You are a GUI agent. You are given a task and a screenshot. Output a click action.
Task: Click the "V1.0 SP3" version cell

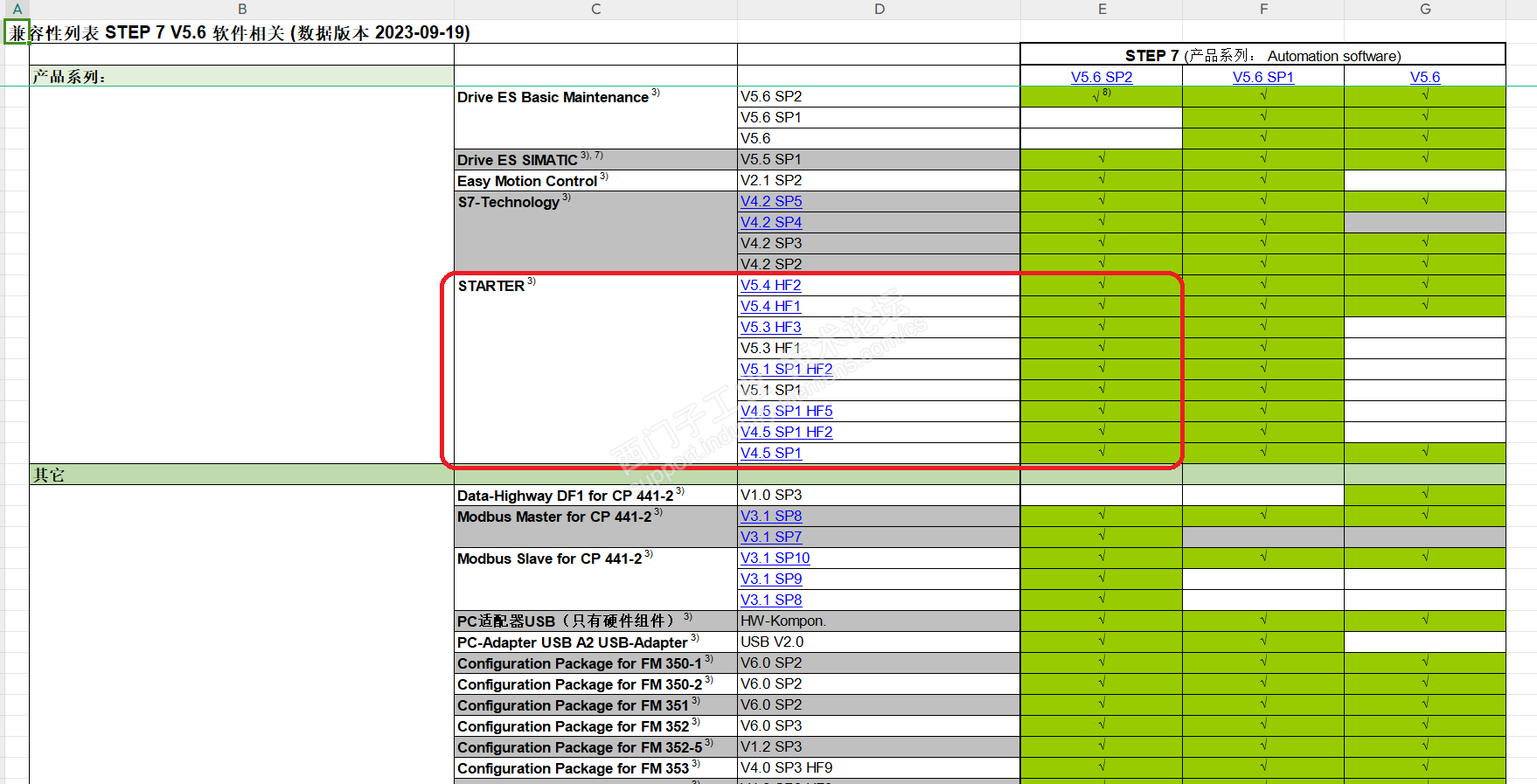tap(880, 495)
